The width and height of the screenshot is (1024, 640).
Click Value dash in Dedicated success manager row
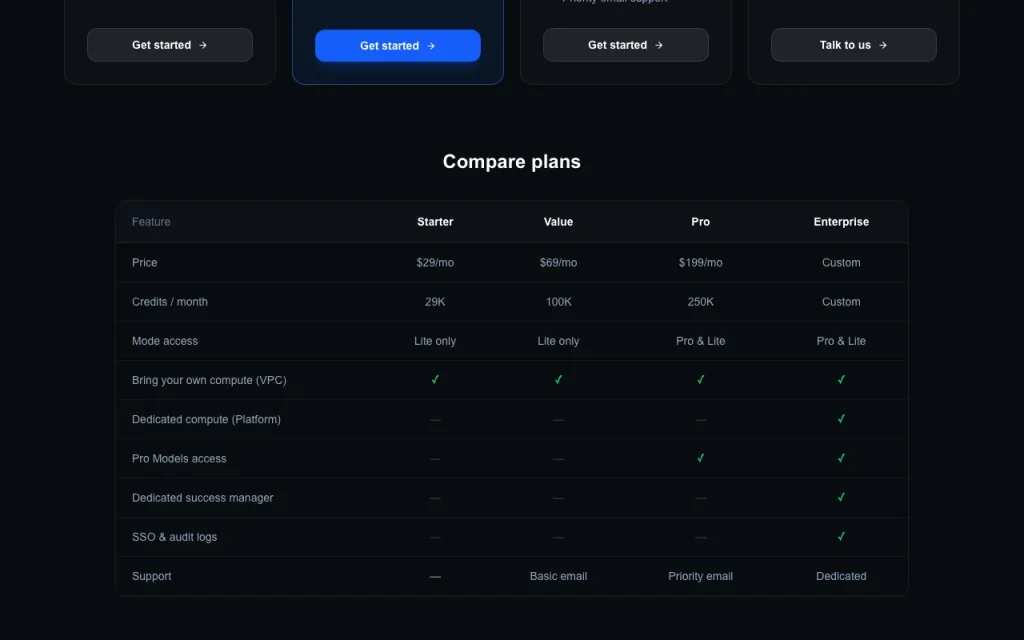558,498
